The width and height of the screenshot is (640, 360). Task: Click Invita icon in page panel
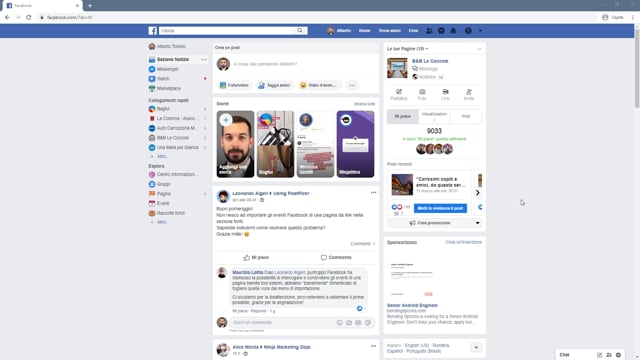pos(469,95)
